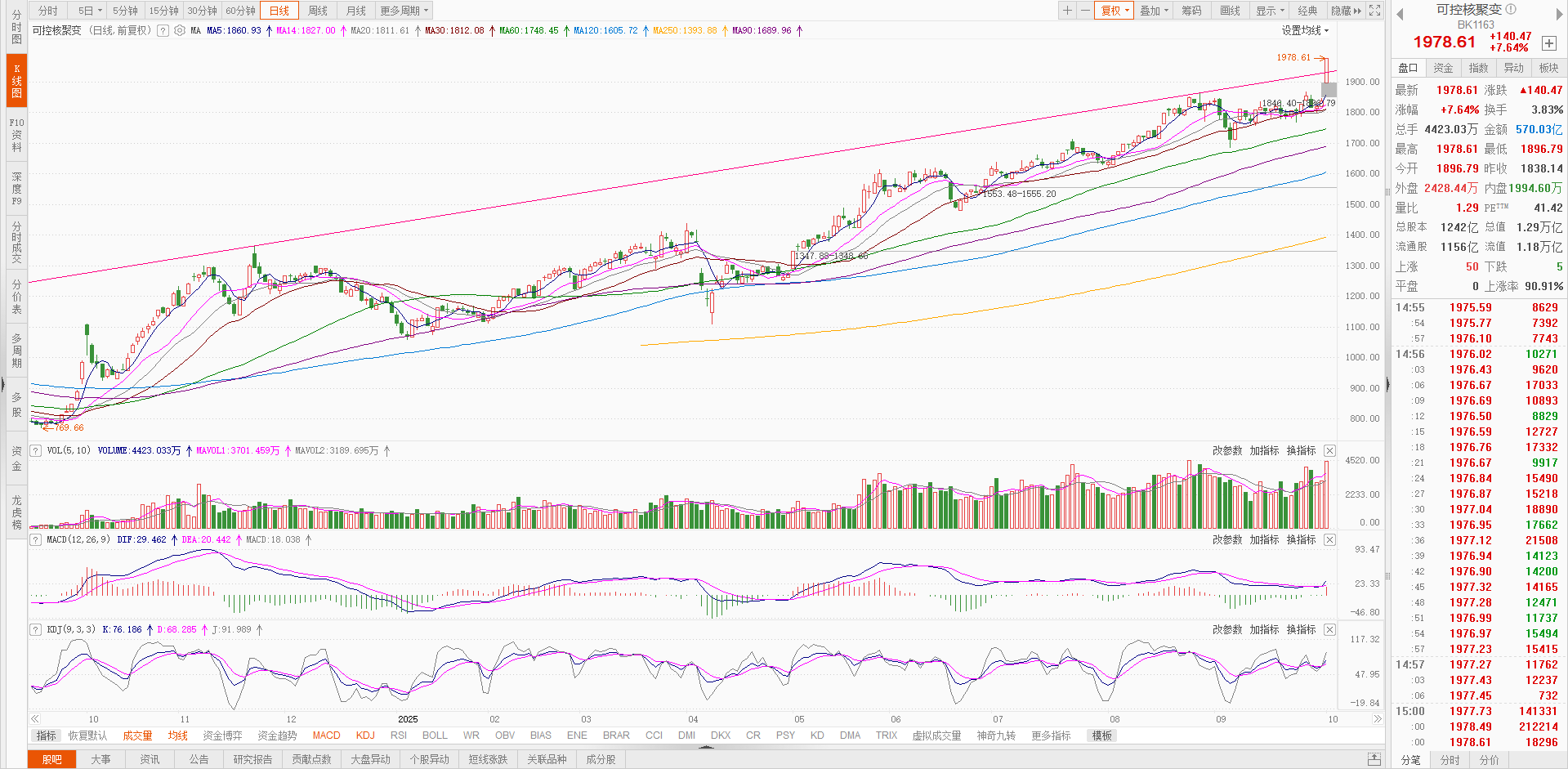Open MA settings gear icon beside chart title
The image size is (1568, 769).
(180, 31)
